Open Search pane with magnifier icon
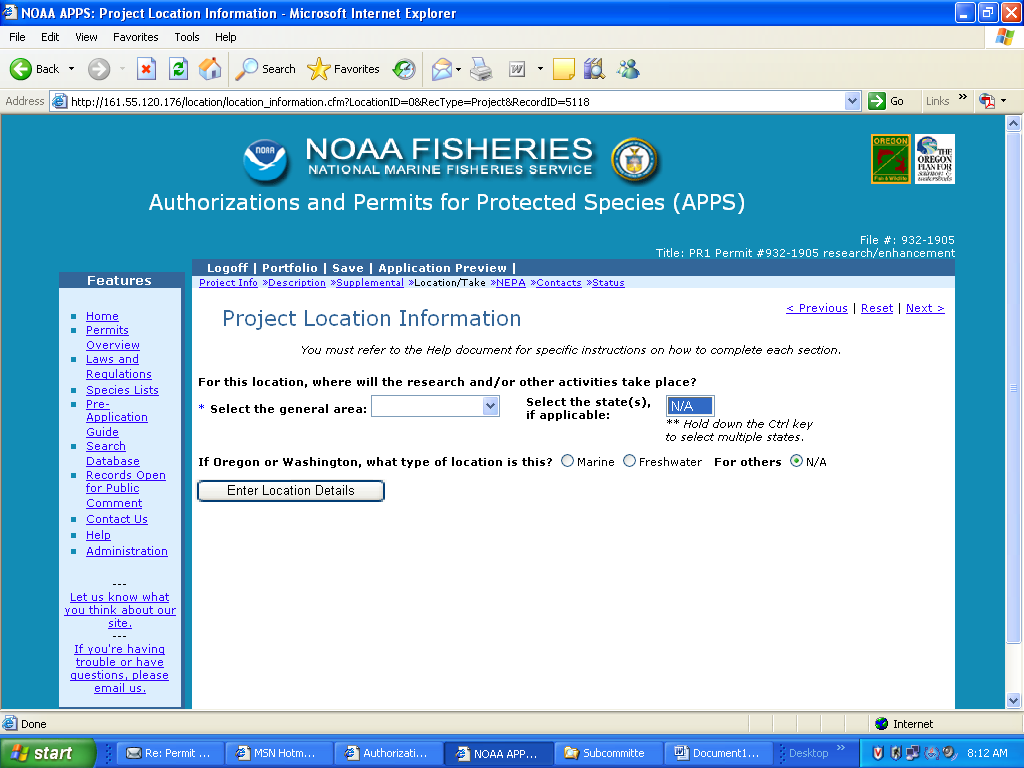The image size is (1024, 768). [246, 69]
